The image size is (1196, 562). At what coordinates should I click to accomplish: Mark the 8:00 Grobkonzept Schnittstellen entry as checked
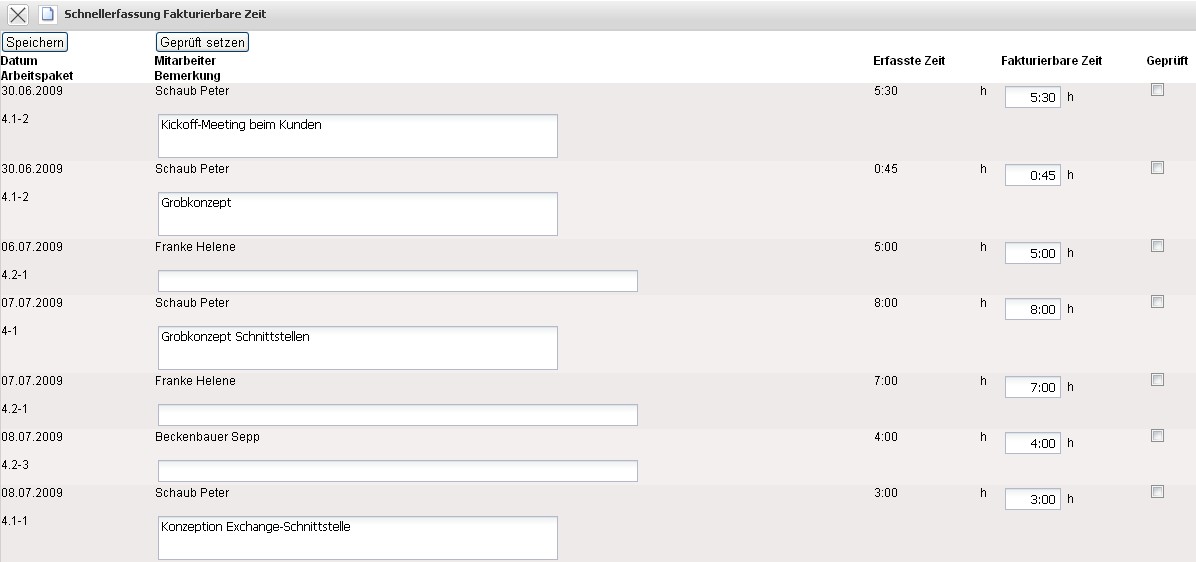tap(1158, 302)
